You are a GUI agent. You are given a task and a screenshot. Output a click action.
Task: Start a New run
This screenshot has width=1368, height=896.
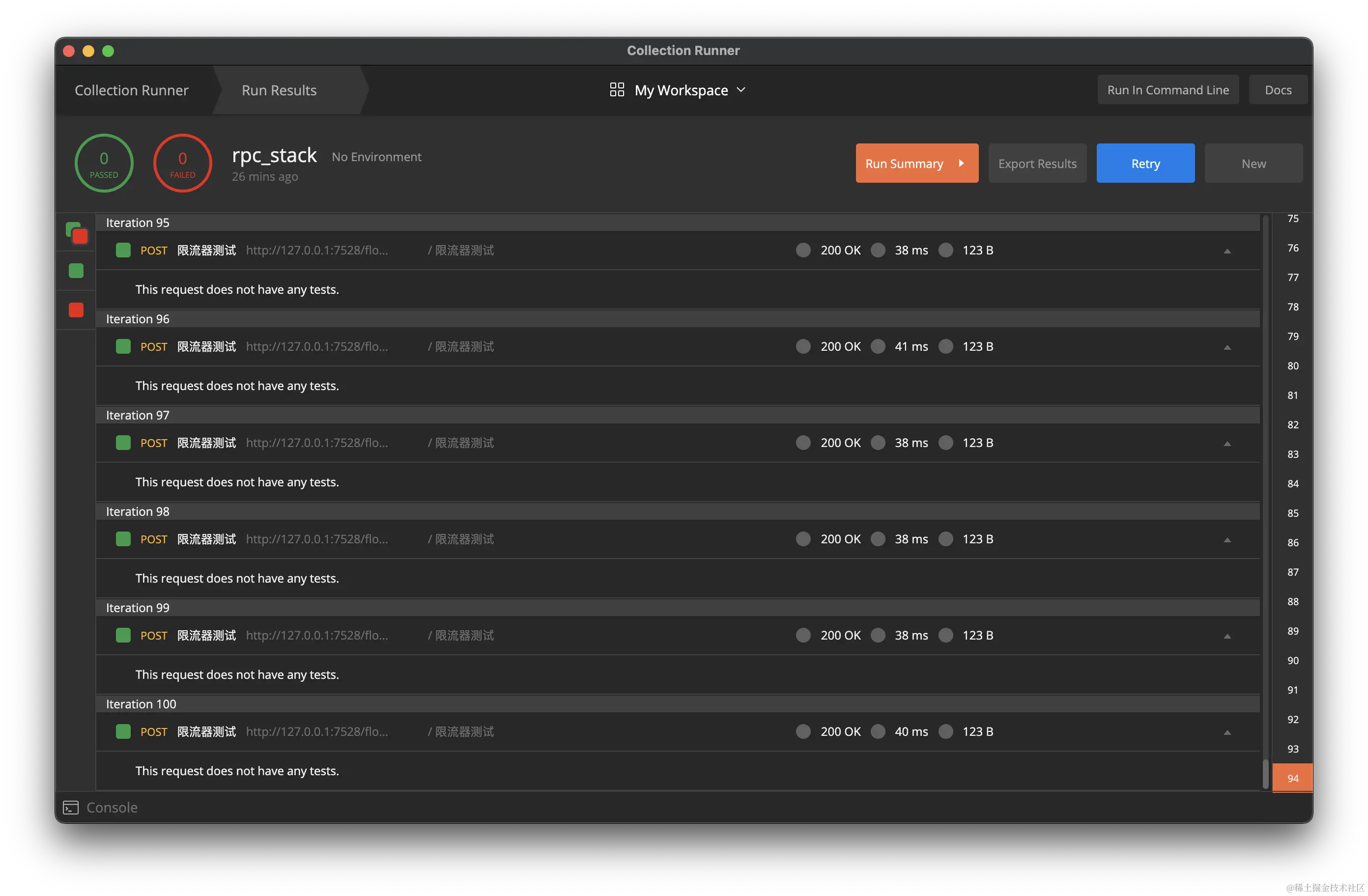[1253, 163]
